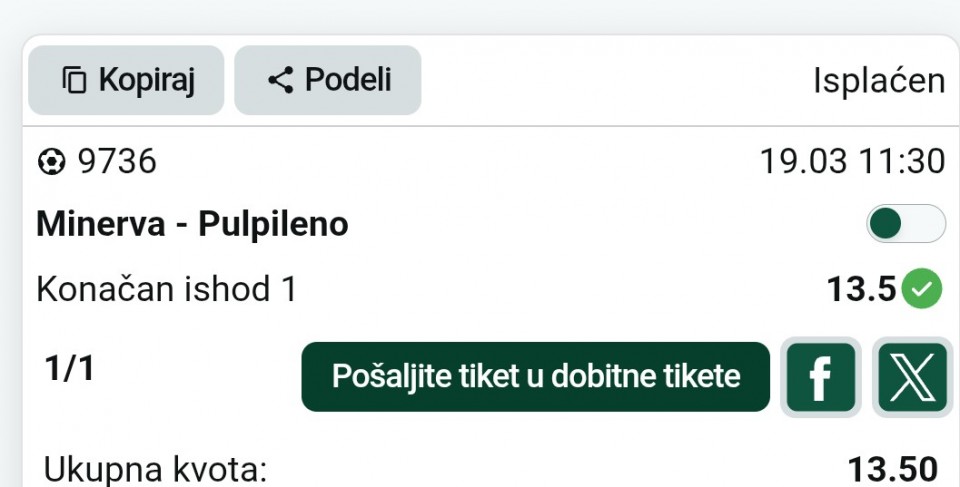The width and height of the screenshot is (960, 487).
Task: Click the Konačan ishod 1 bet type
Action: tap(167, 290)
